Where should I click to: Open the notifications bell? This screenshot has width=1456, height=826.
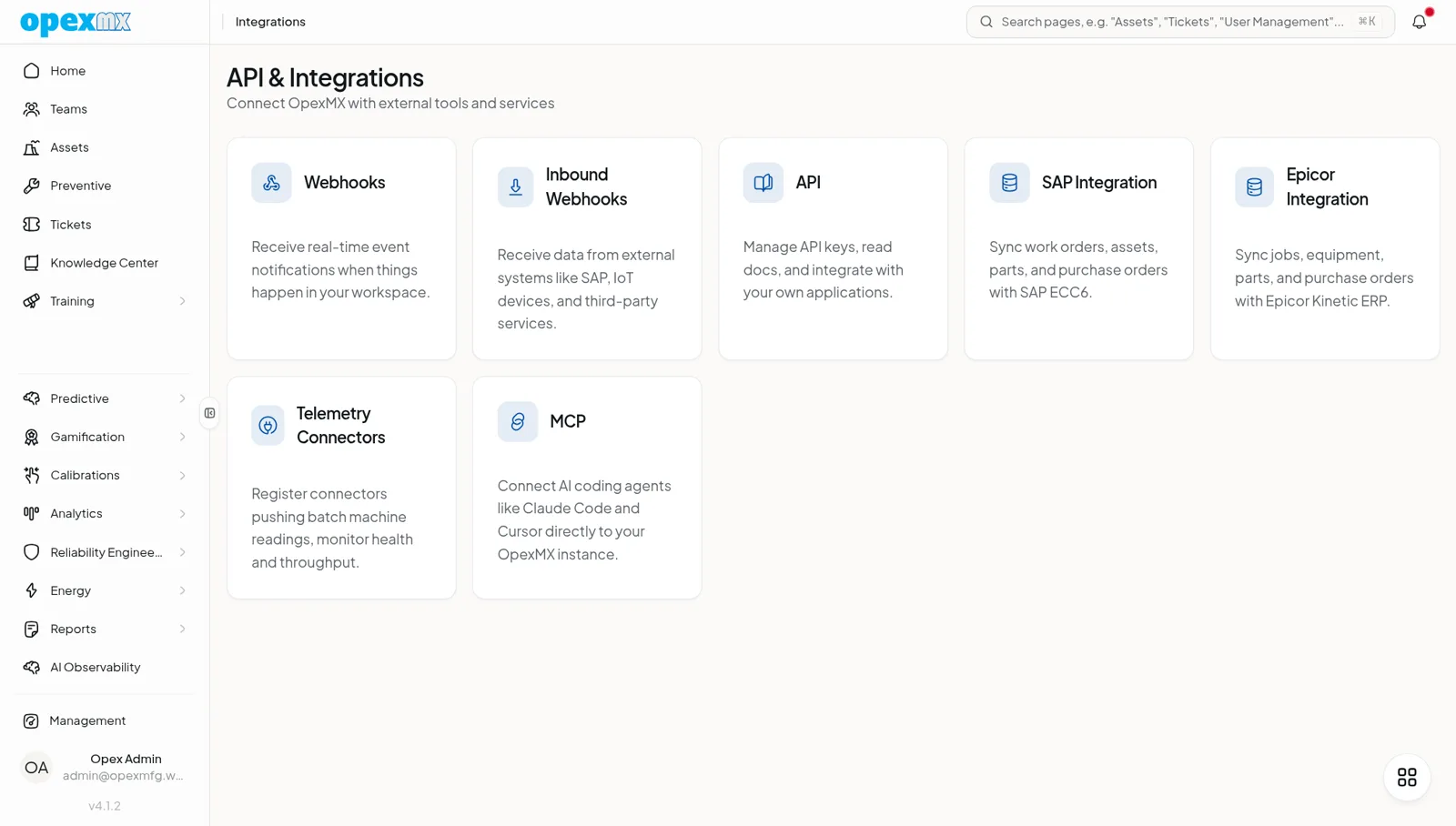click(x=1419, y=22)
